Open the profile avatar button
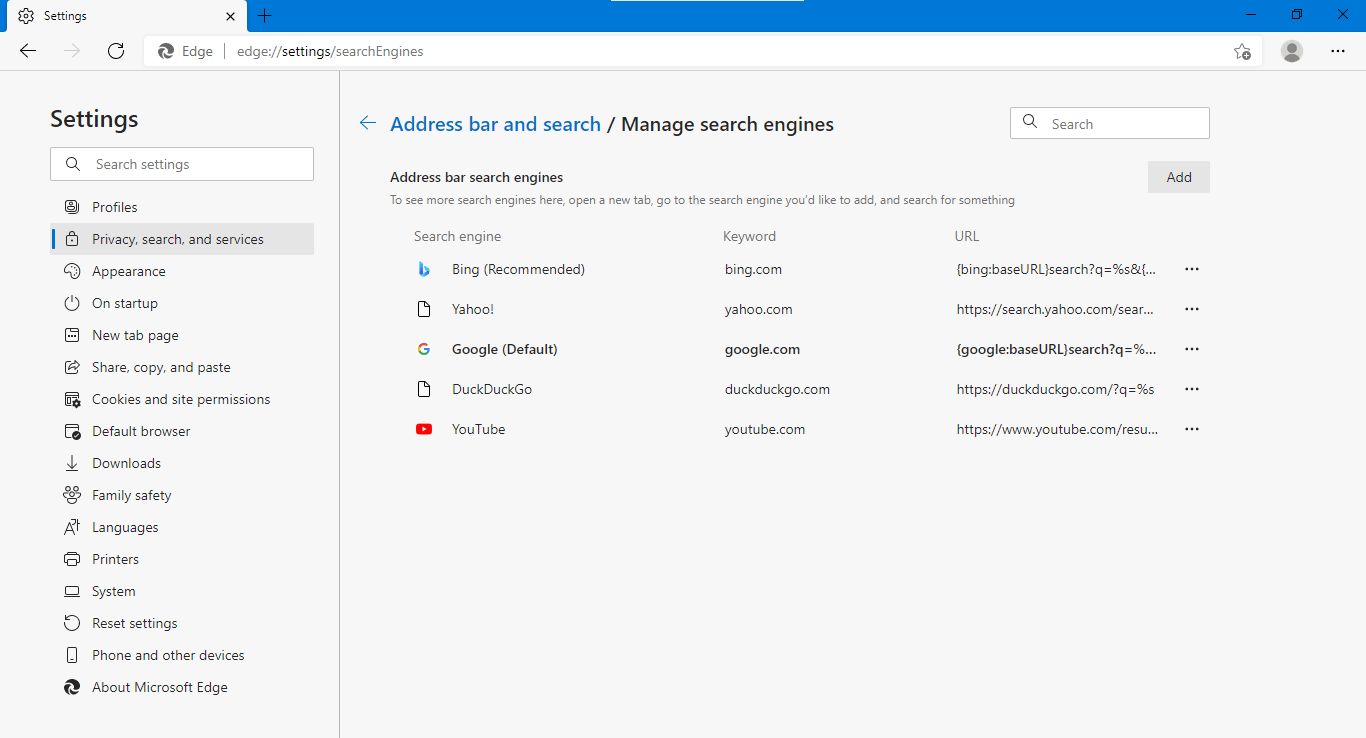Viewport: 1366px width, 738px height. [1292, 51]
